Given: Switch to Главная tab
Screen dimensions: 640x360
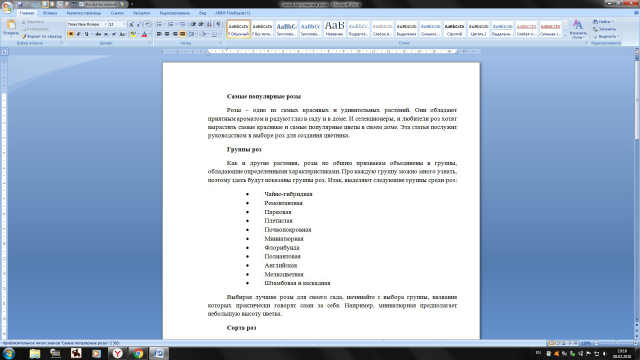Looking at the screenshot, I should coord(27,13).
